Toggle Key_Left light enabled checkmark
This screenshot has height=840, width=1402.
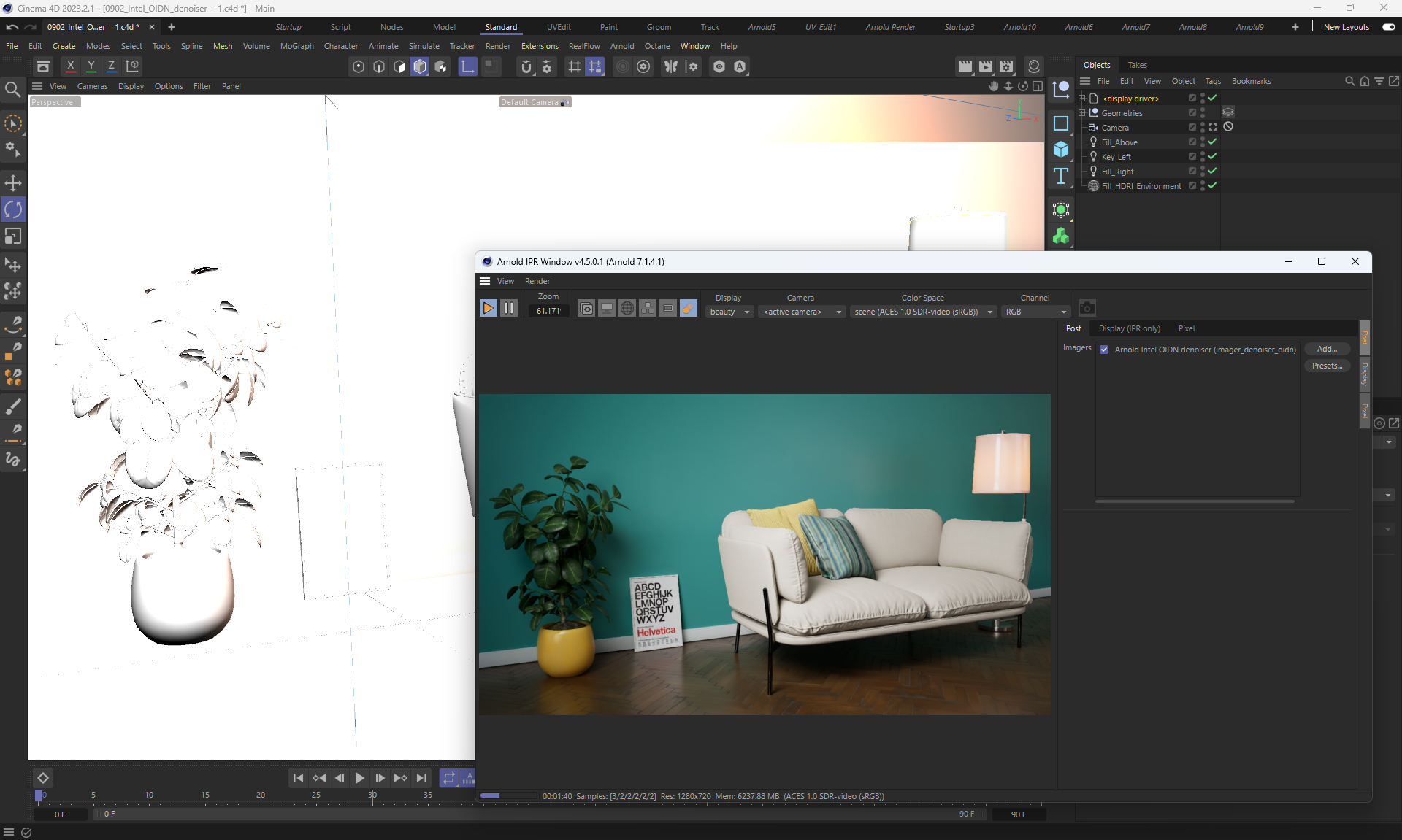pyautogui.click(x=1212, y=156)
